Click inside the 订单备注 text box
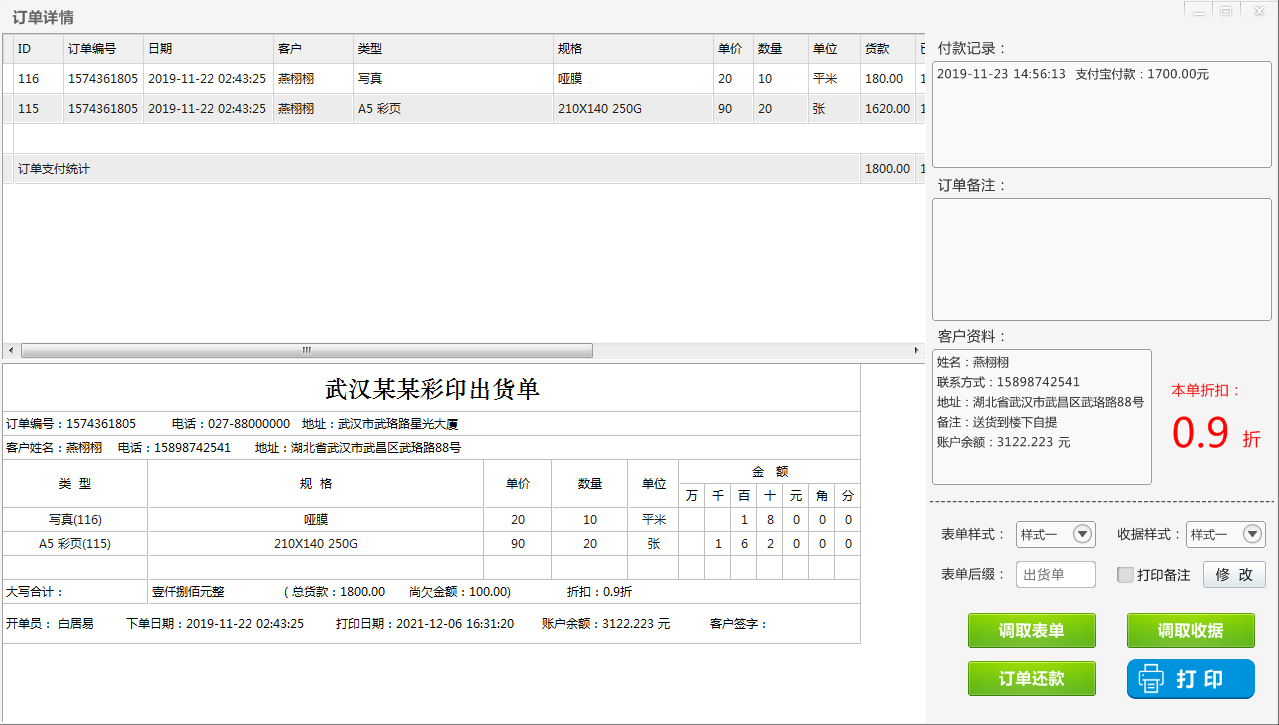This screenshot has height=725, width=1279. pyautogui.click(x=1101, y=259)
